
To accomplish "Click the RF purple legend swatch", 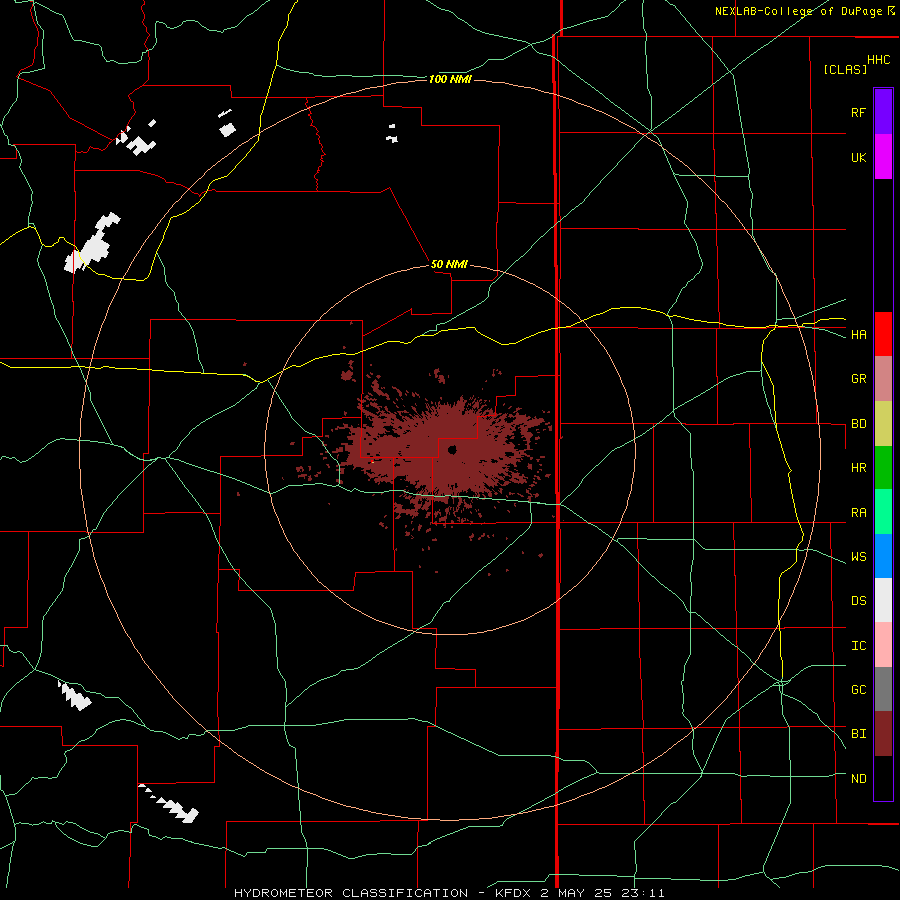I will (x=883, y=112).
